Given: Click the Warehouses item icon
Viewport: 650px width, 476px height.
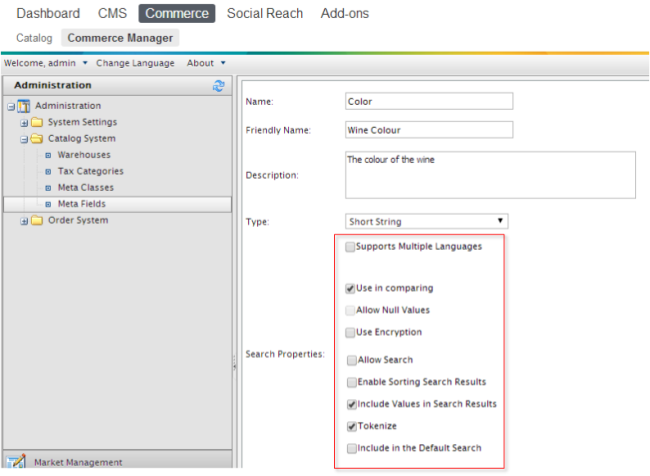Looking at the screenshot, I should point(47,155).
